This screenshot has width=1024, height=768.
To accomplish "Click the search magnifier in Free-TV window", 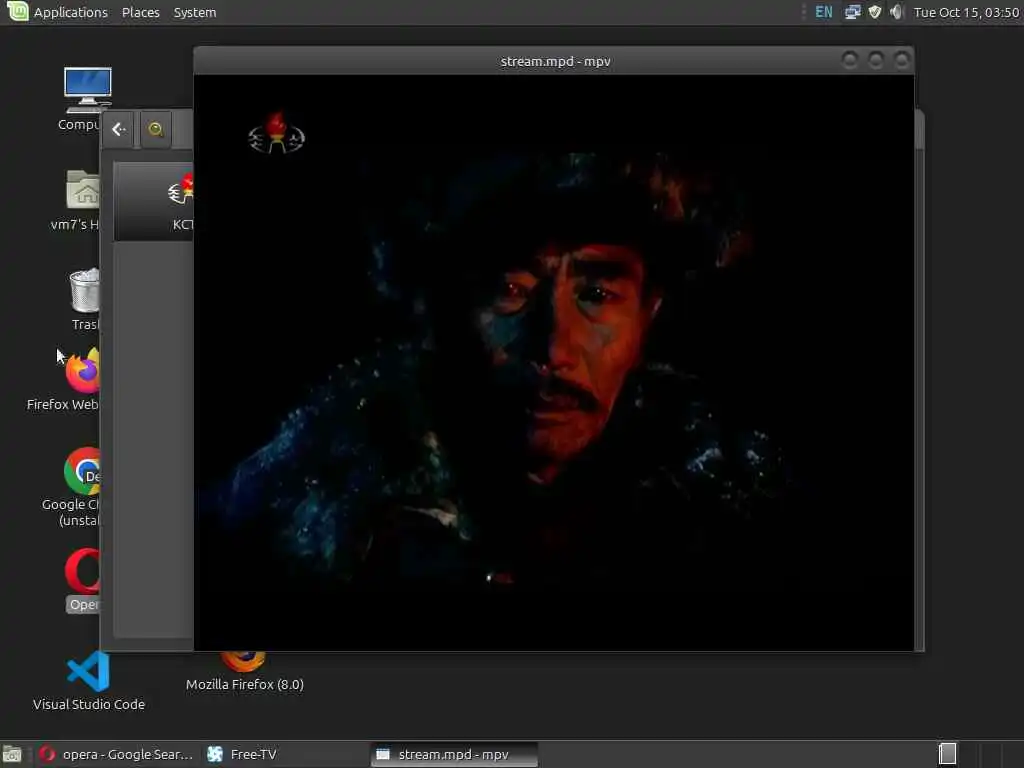I will click(155, 129).
